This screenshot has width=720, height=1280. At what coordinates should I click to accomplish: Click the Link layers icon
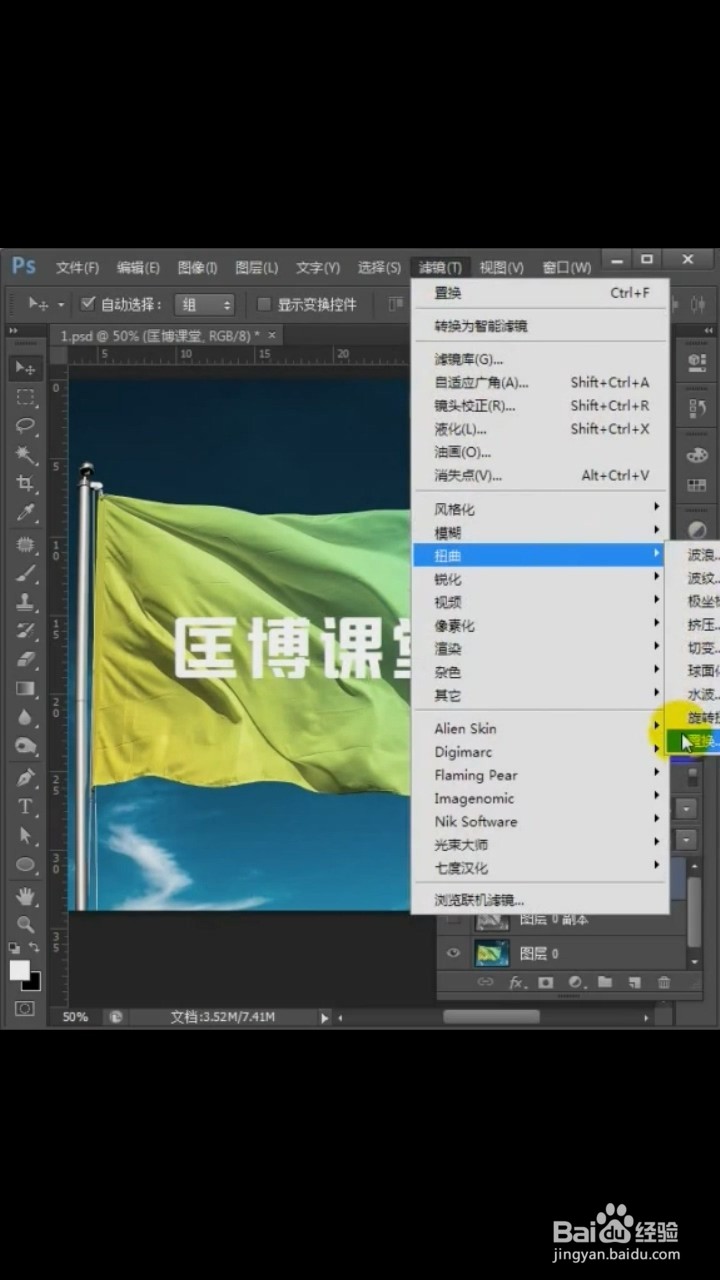point(486,983)
